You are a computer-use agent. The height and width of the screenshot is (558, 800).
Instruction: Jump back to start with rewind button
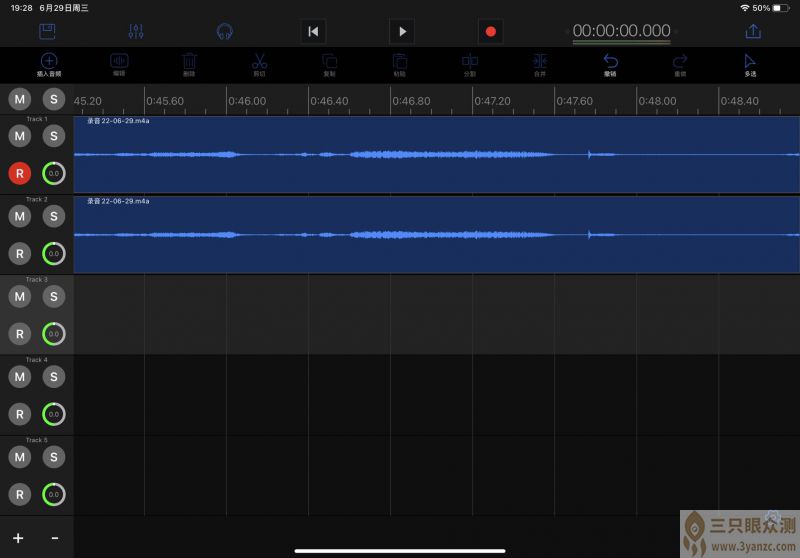click(313, 32)
